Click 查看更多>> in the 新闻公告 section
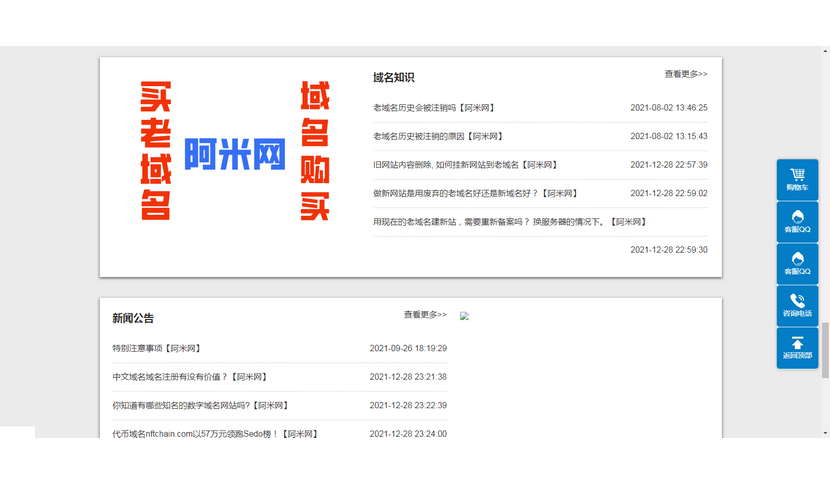The width and height of the screenshot is (830, 485). click(x=425, y=315)
